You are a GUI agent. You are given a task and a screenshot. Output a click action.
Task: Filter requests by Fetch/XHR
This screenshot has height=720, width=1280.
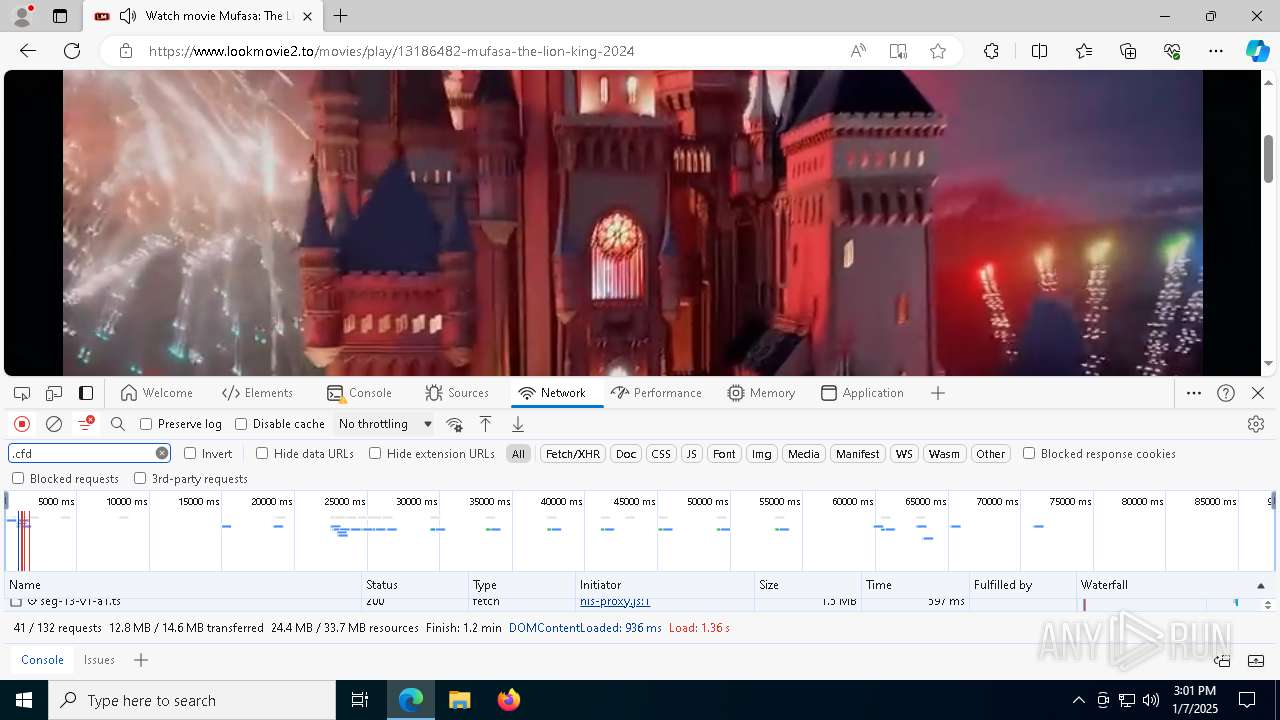(x=573, y=454)
